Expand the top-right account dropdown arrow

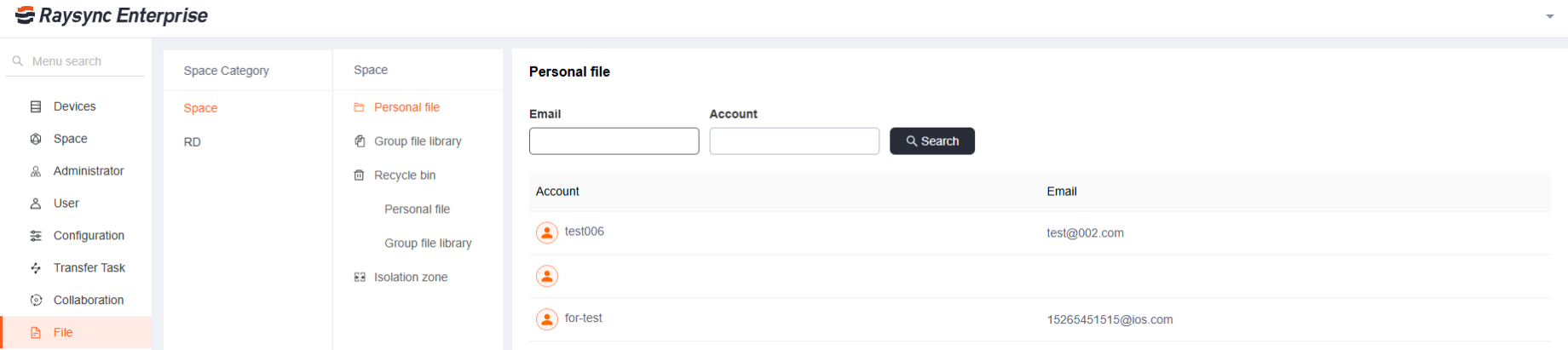point(1550,16)
